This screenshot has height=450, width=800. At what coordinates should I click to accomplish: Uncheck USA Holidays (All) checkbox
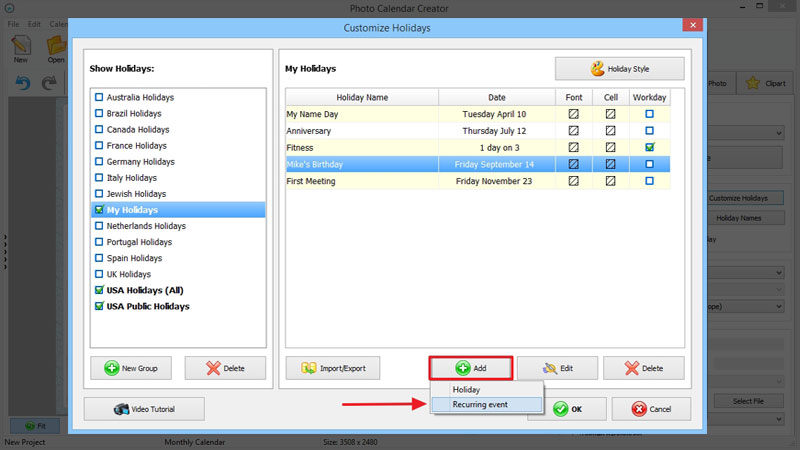[99, 290]
